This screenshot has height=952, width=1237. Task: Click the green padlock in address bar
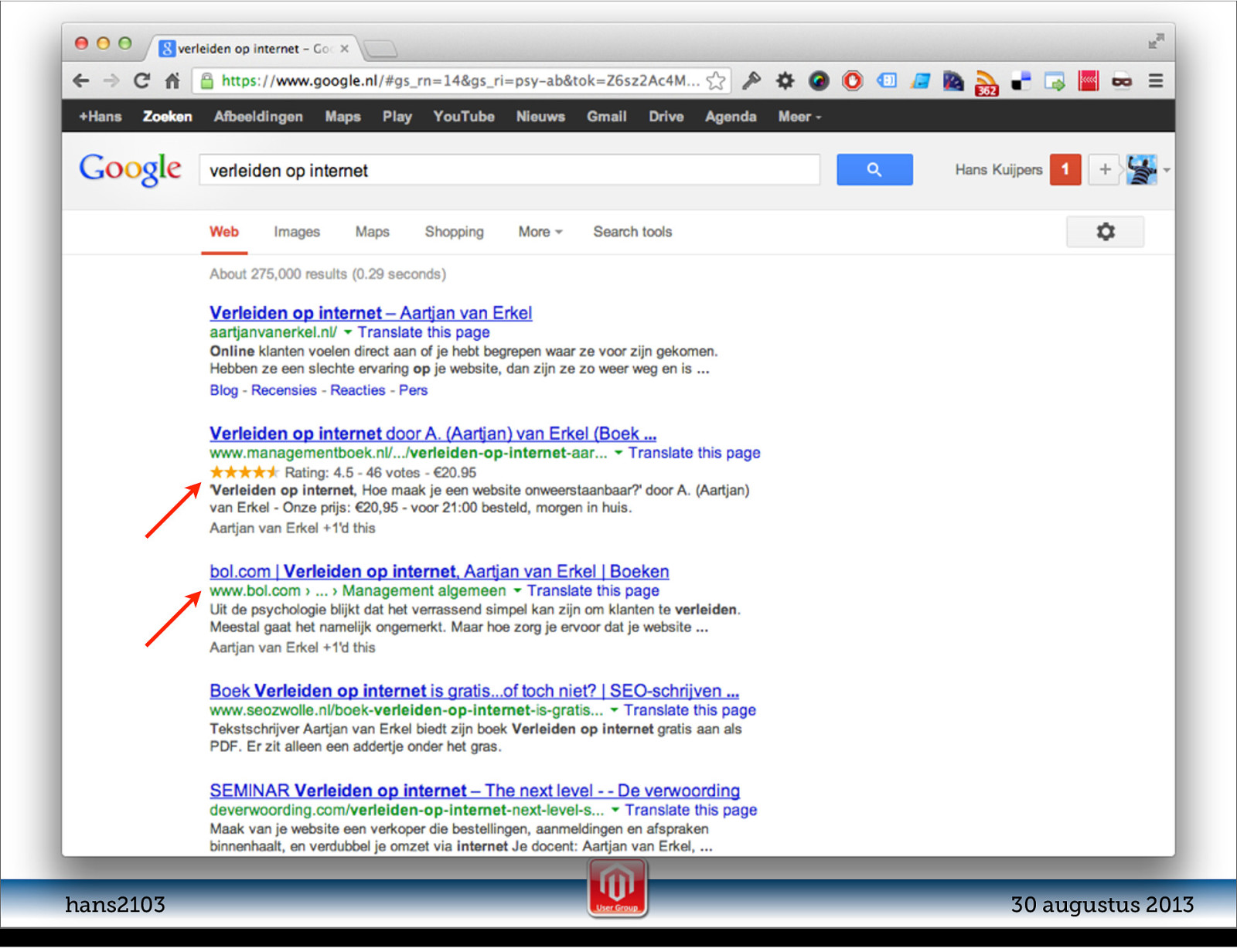[206, 80]
